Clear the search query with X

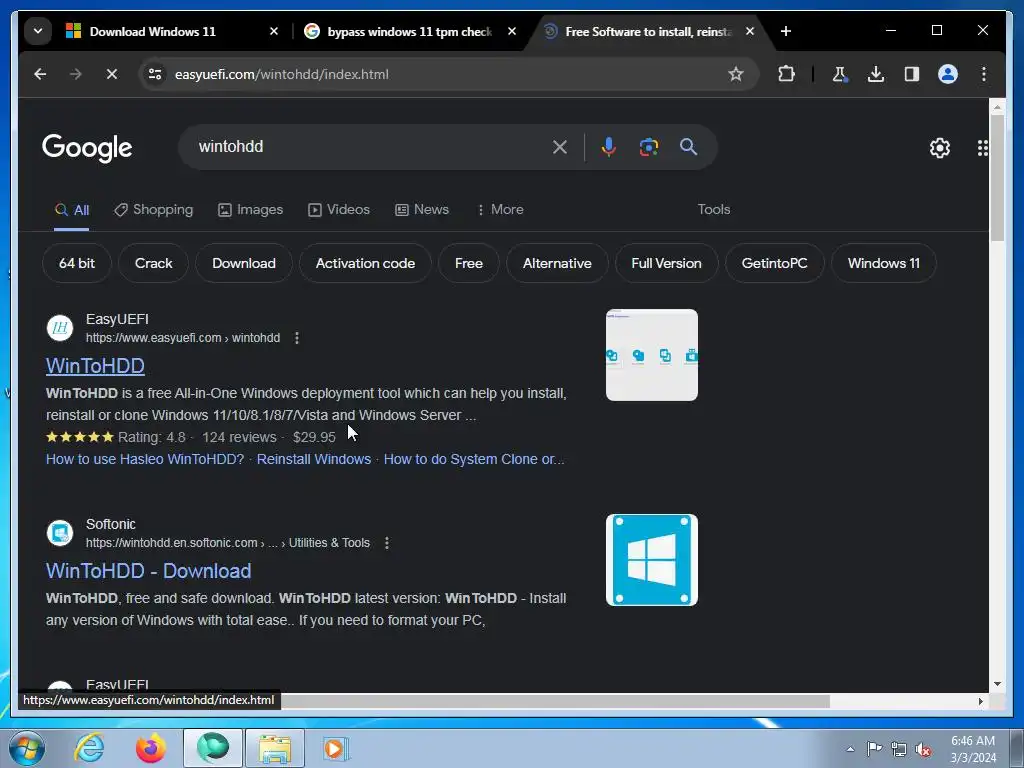[x=560, y=147]
